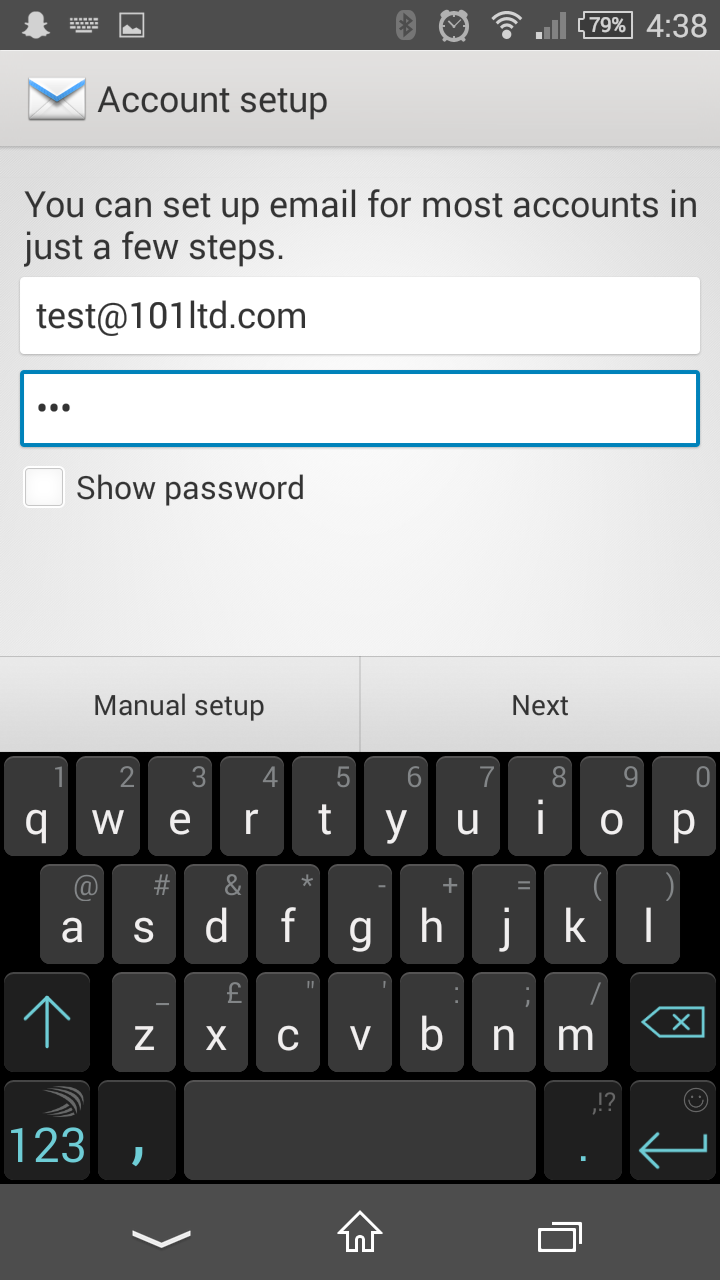Focus the email address field
The width and height of the screenshot is (720, 1280).
click(x=360, y=316)
